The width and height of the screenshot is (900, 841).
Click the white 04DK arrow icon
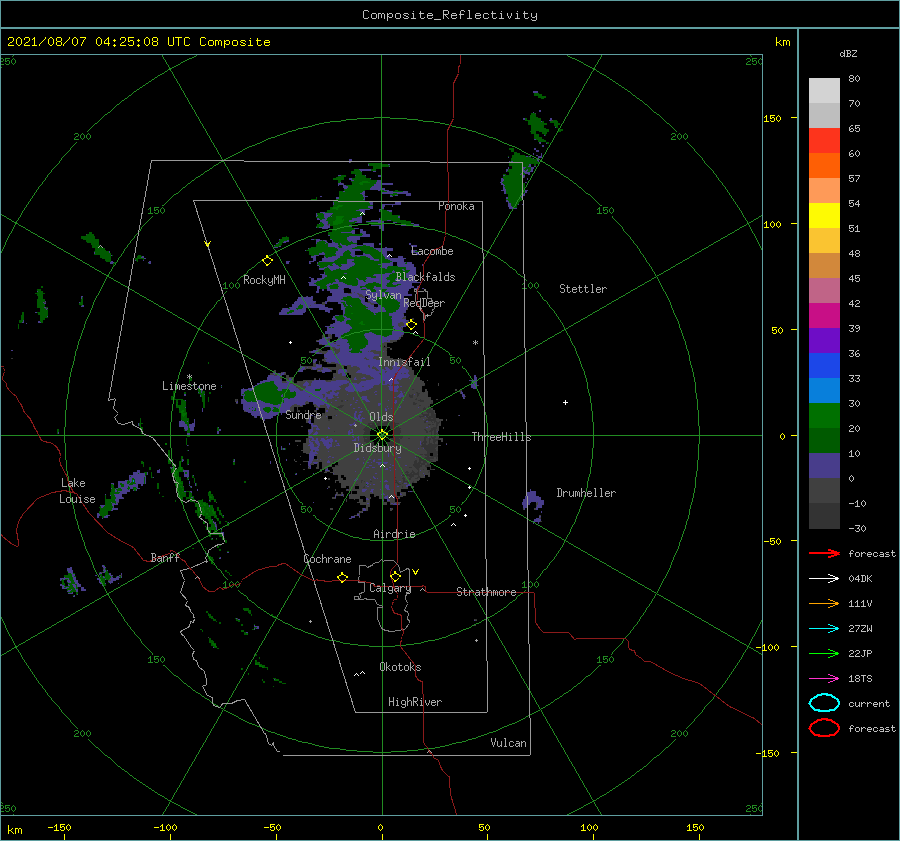(x=824, y=578)
